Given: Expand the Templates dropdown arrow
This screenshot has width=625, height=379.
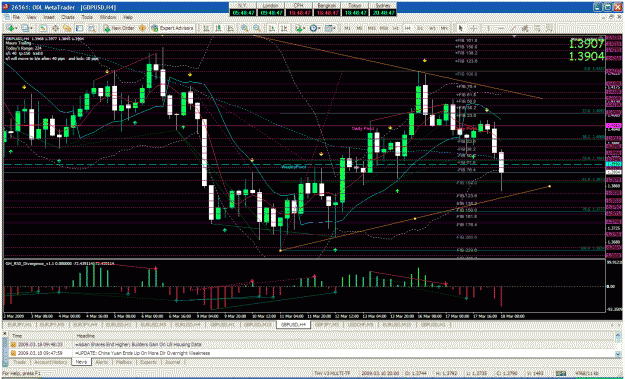Looking at the screenshot, I should pyautogui.click(x=335, y=28).
